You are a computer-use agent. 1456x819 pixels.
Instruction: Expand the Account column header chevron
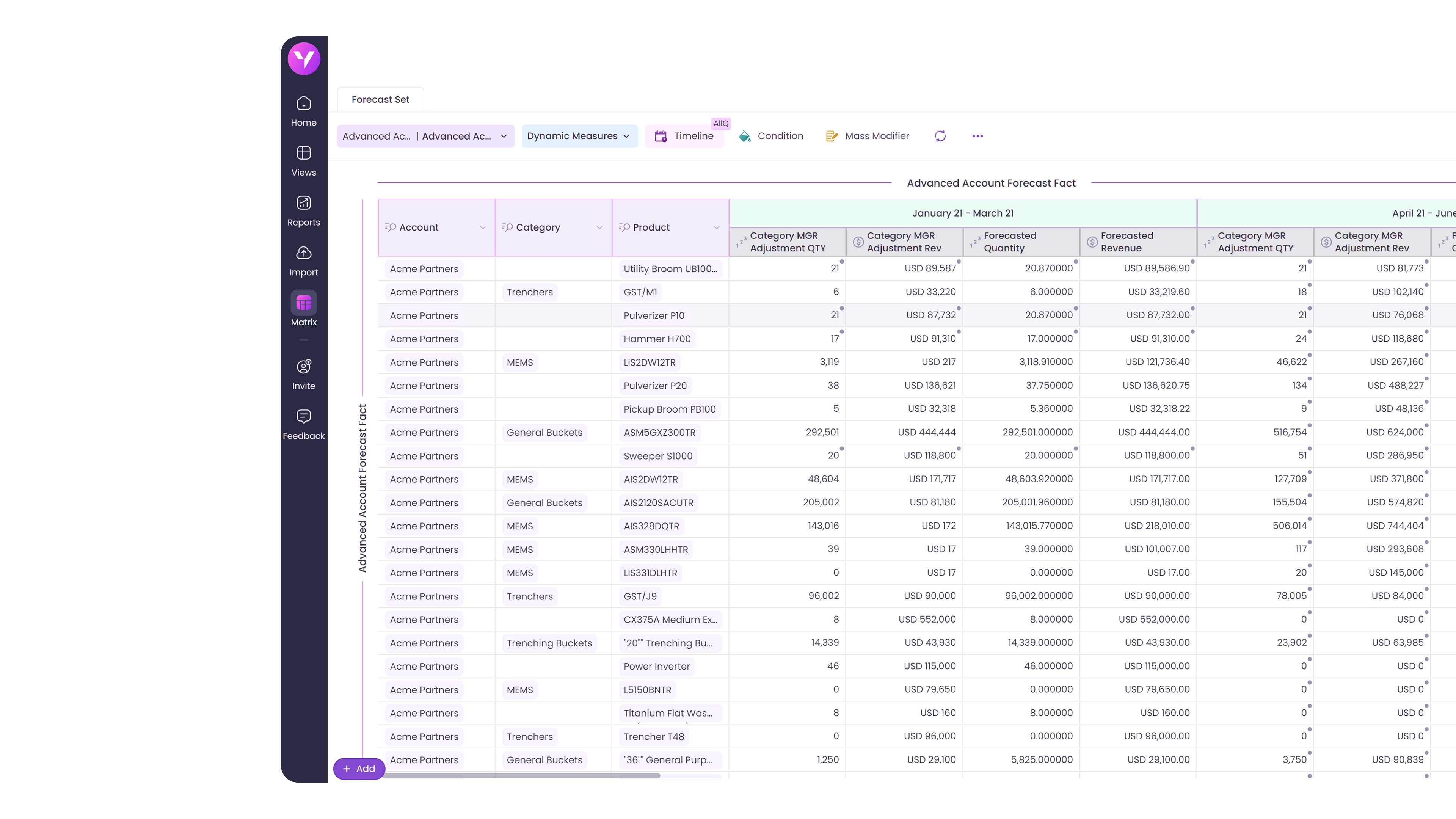(x=483, y=228)
